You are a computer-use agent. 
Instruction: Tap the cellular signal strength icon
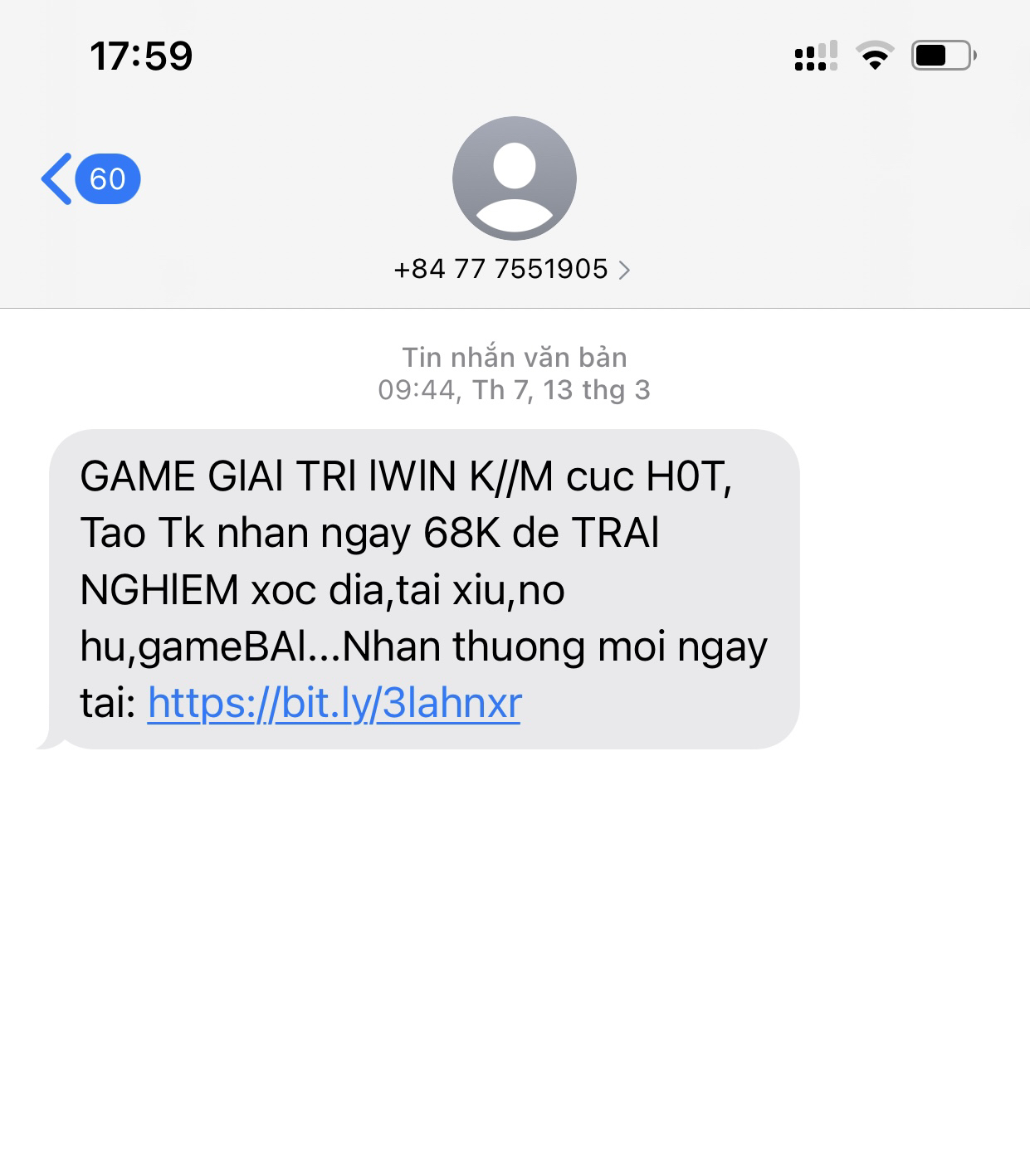click(x=816, y=56)
